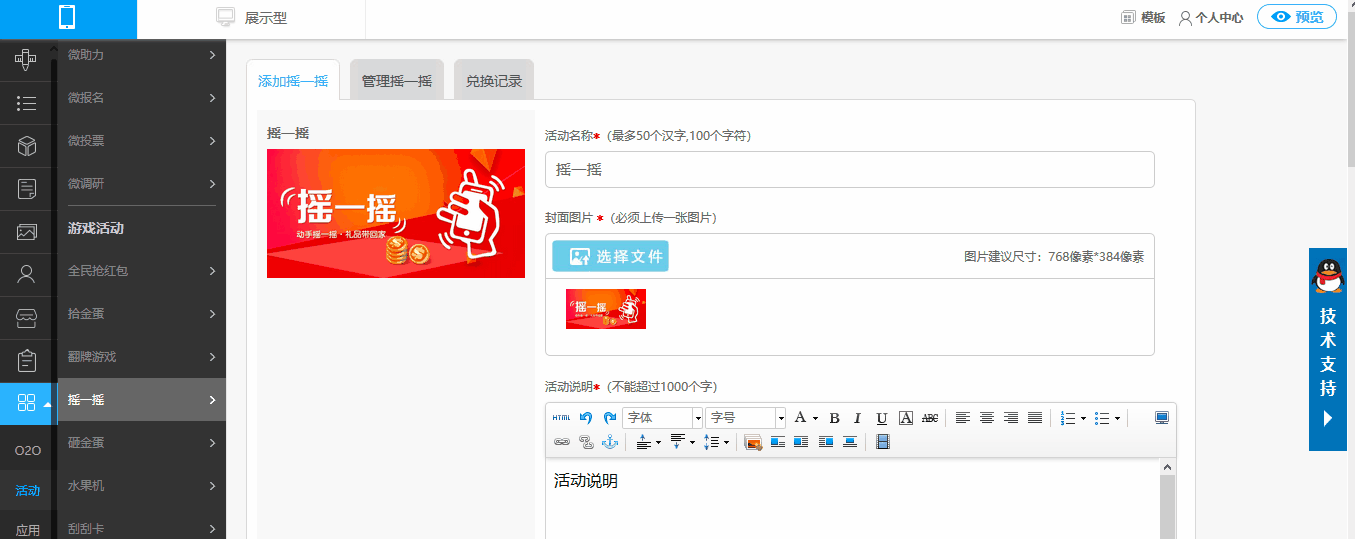
Task: Click the 选择文件 upload button
Action: point(610,256)
